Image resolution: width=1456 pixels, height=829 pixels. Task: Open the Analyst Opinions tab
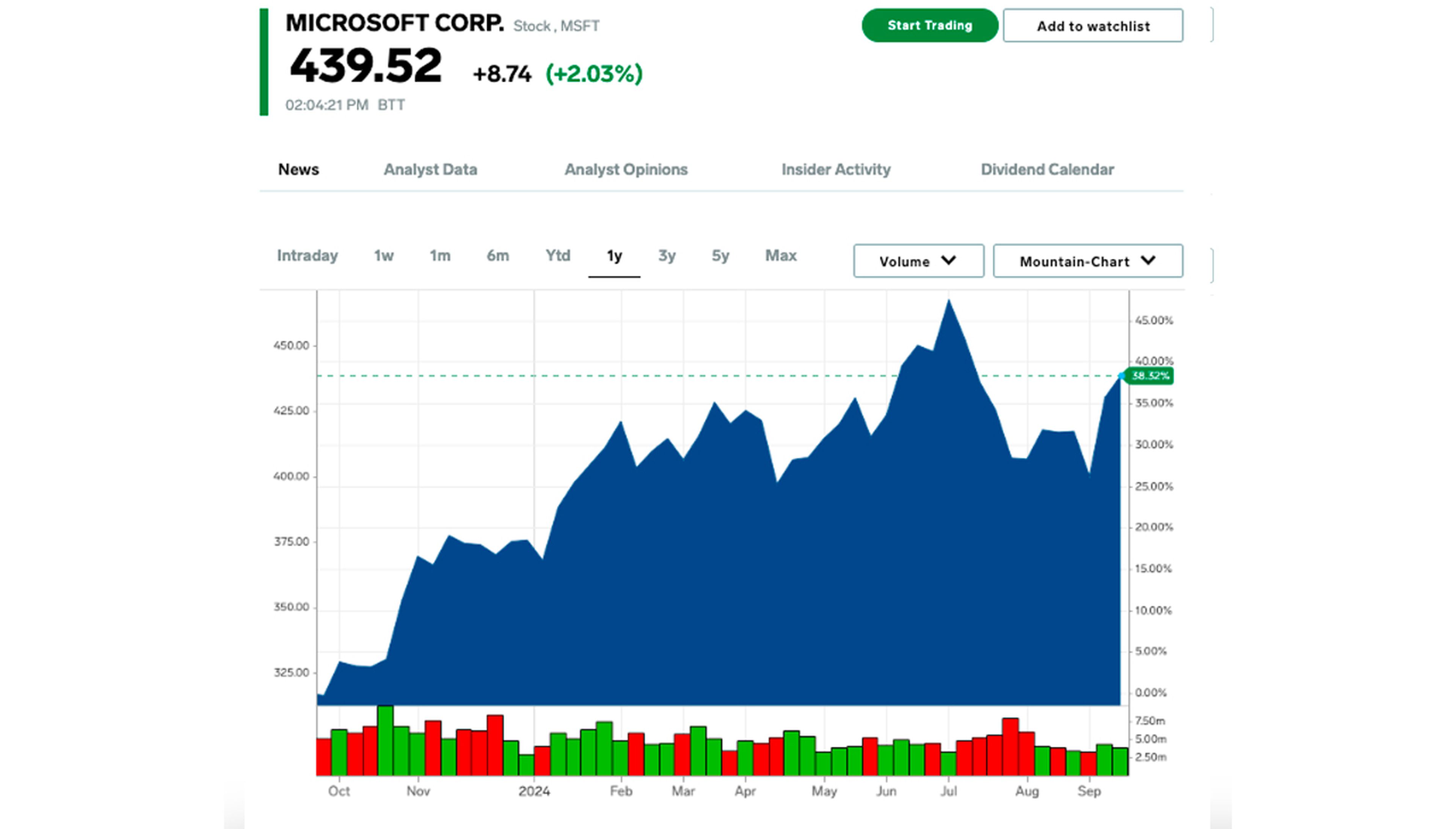tap(626, 170)
